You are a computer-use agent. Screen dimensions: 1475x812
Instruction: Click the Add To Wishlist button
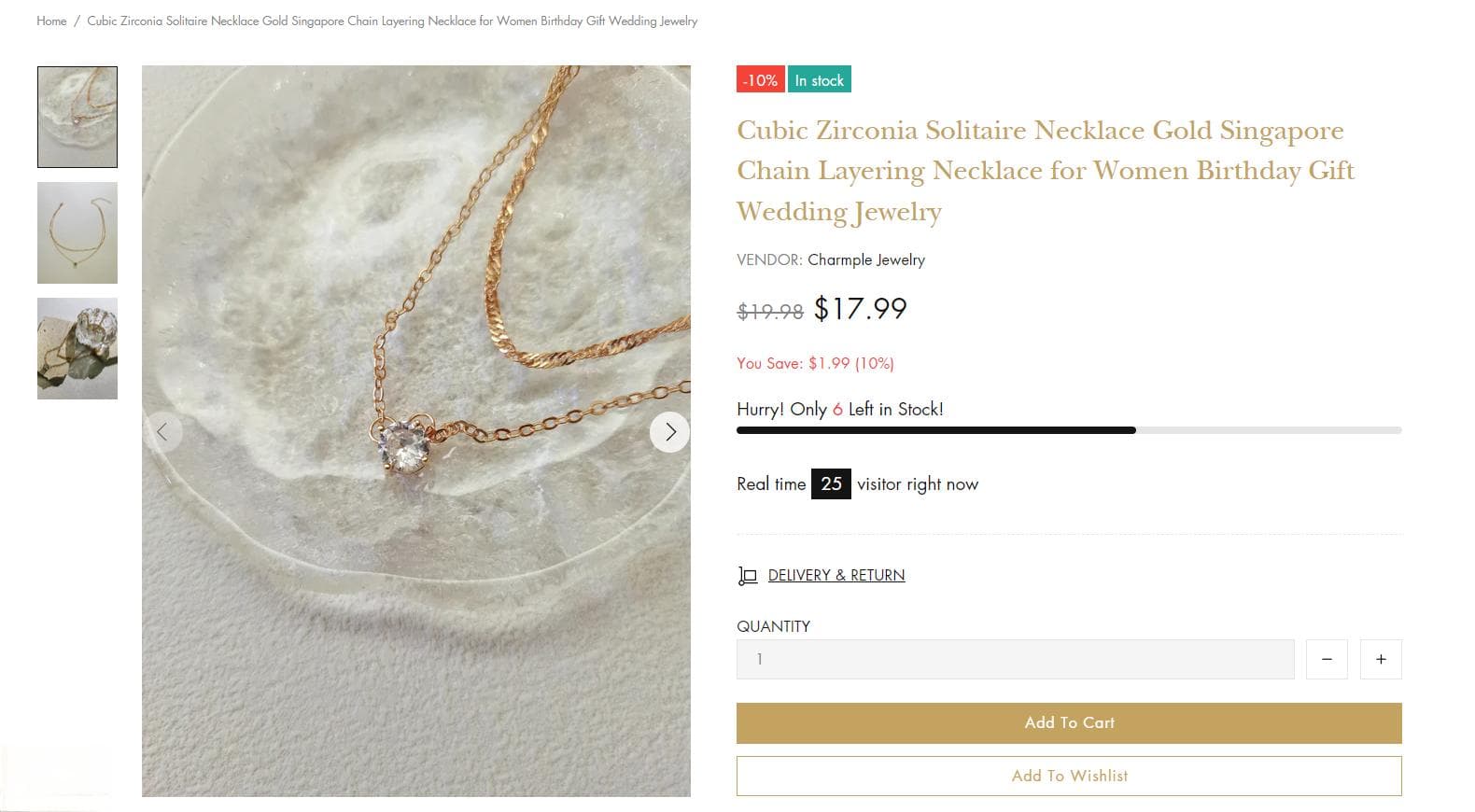(1069, 776)
